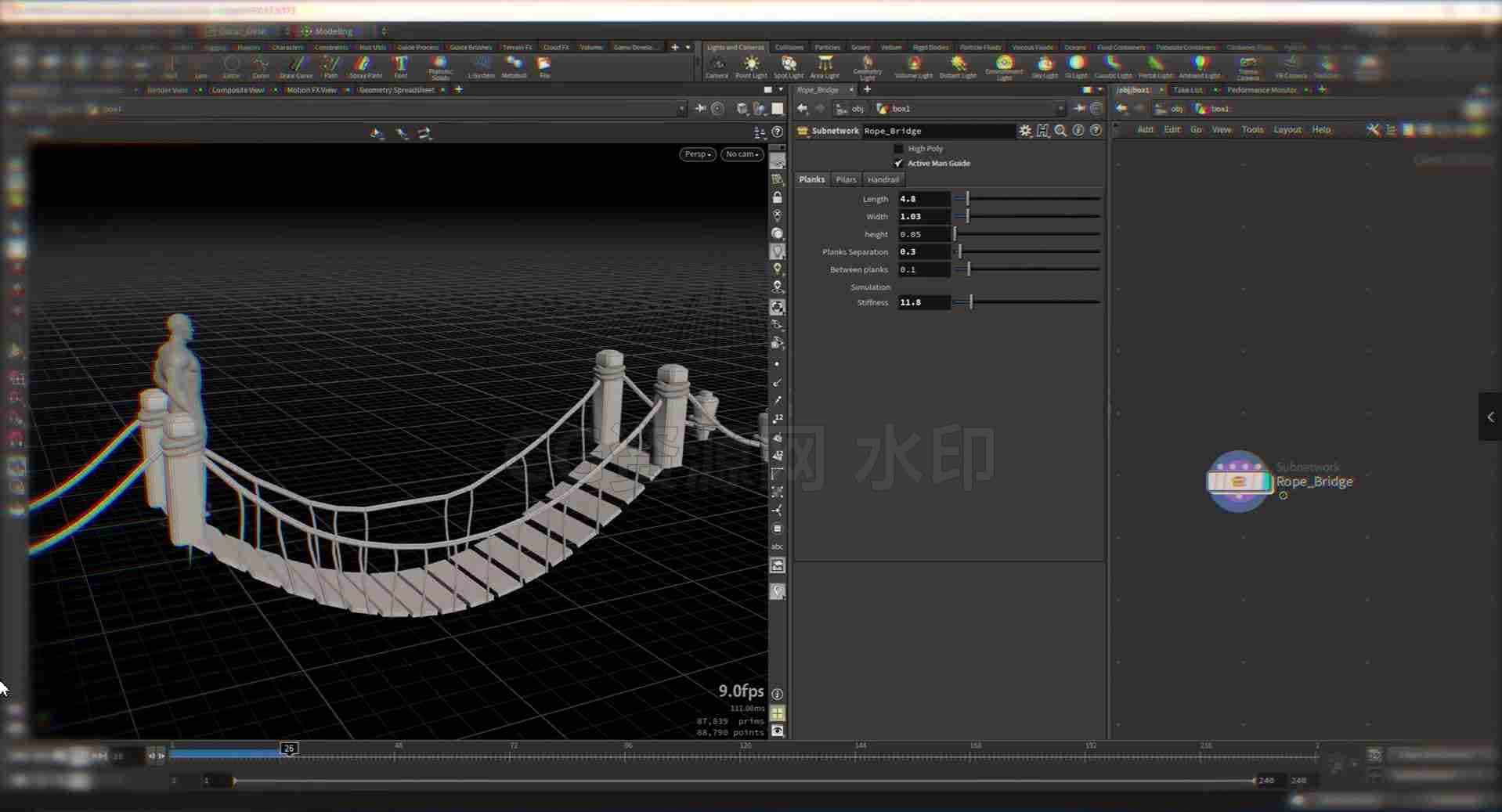Click the Planks Separation value field
The image size is (1502, 812).
coord(924,251)
